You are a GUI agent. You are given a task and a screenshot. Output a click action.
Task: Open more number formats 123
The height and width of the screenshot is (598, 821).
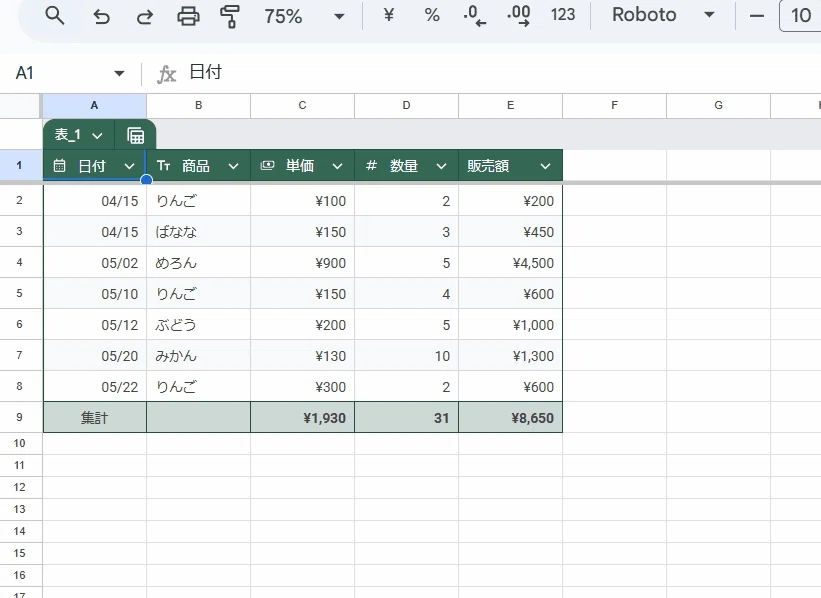pyautogui.click(x=563, y=15)
